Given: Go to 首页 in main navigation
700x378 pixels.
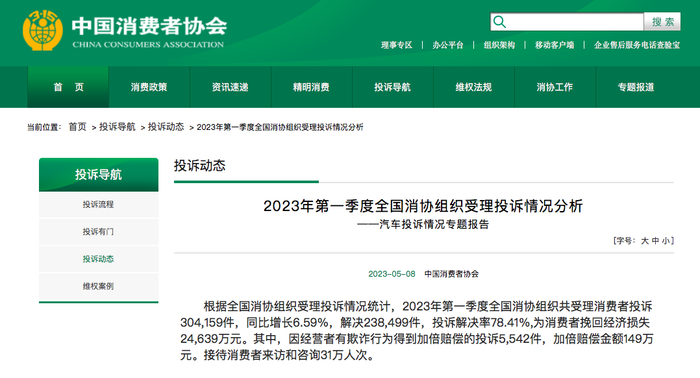Looking at the screenshot, I should tap(68, 87).
